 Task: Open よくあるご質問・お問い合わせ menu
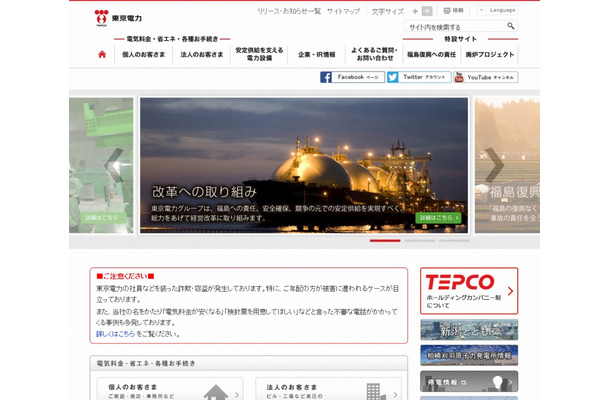(374, 54)
